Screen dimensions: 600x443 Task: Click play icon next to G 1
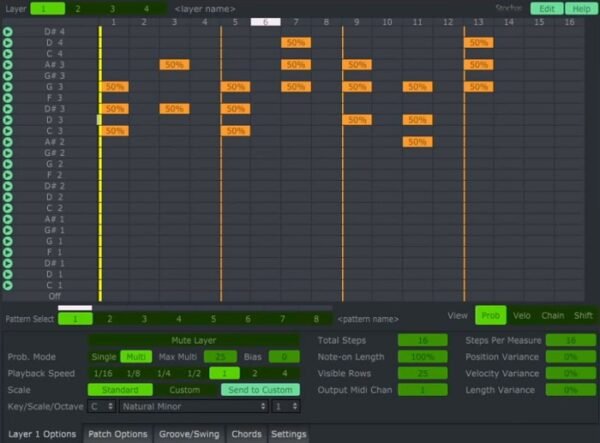(8, 241)
